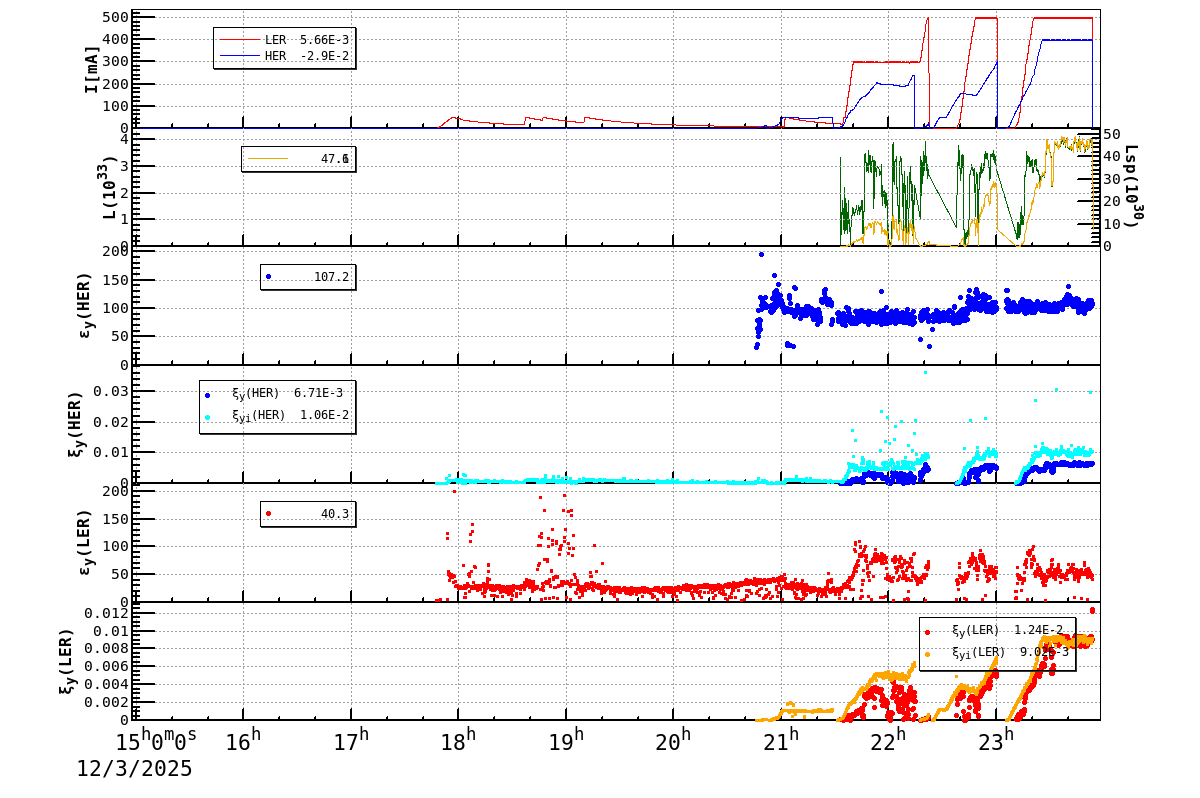Select the 40.3 legend value
This screenshot has width=1200, height=798.
tap(335, 513)
